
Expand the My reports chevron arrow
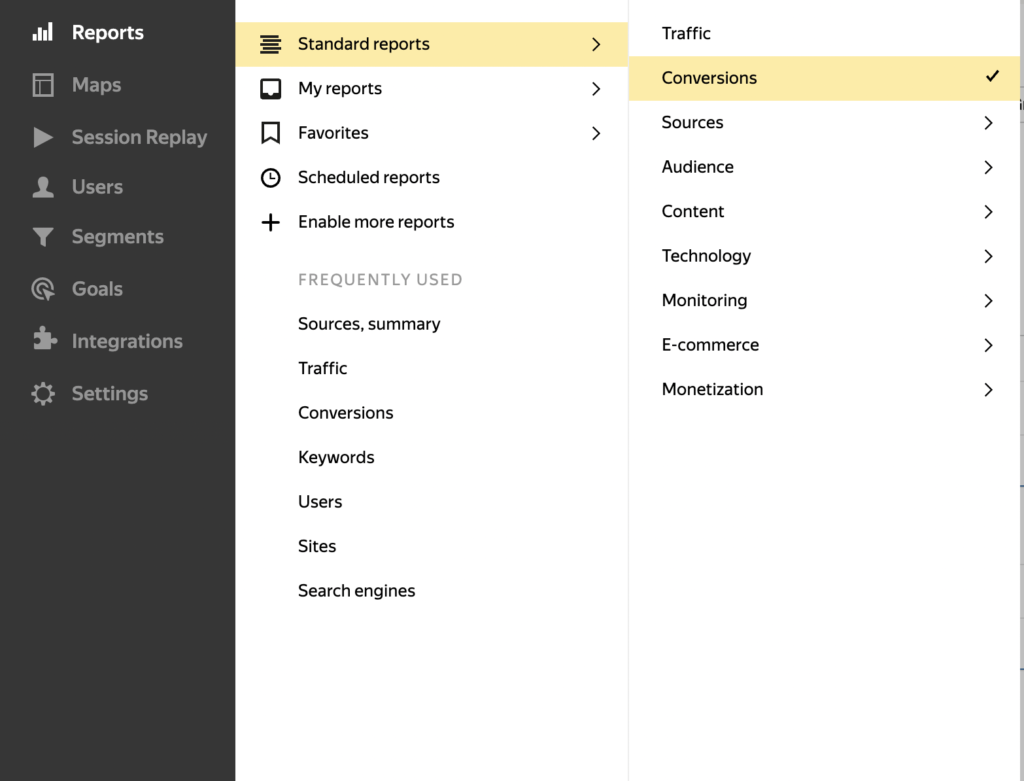pyautogui.click(x=596, y=89)
